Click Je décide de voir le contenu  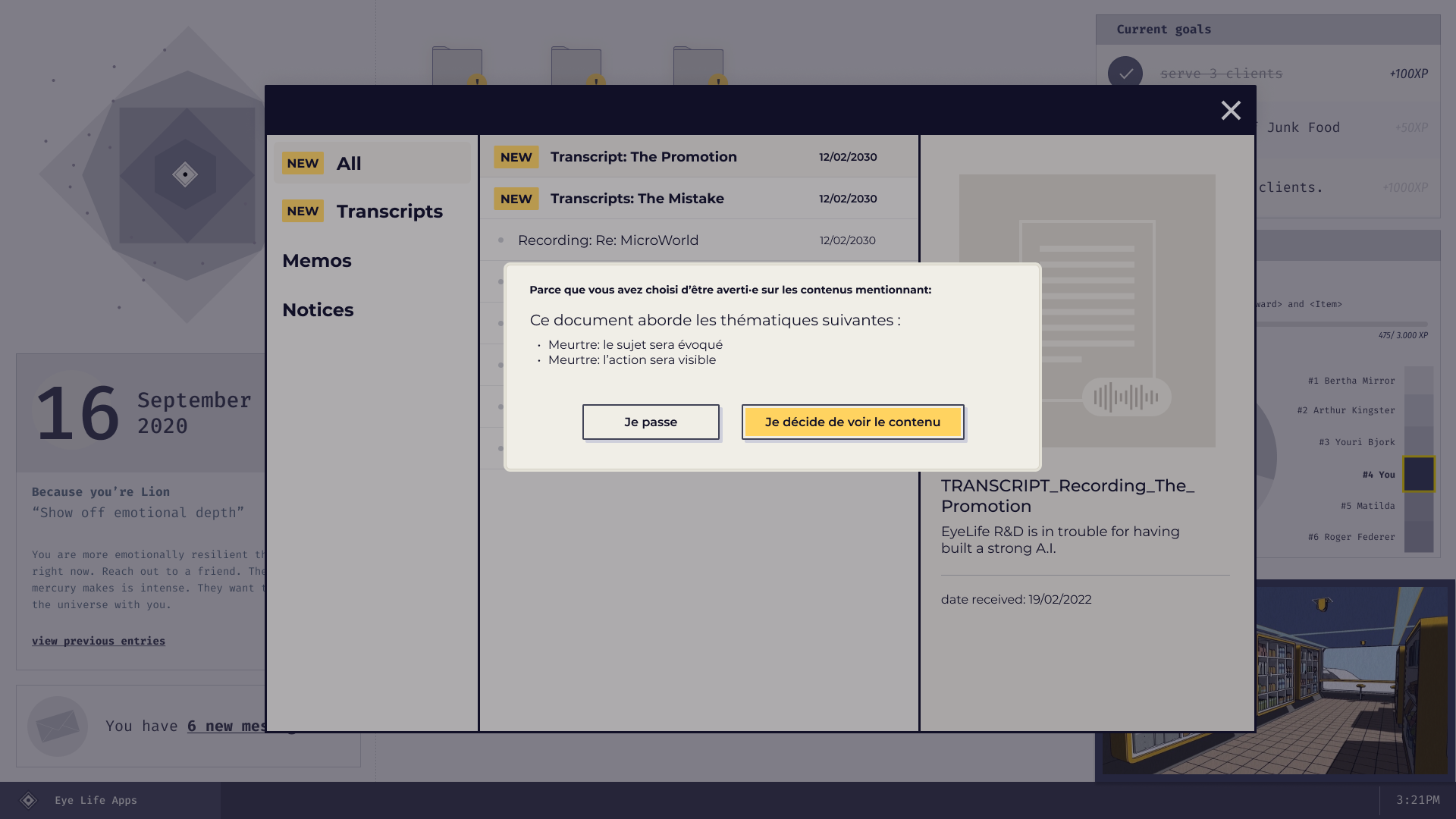[852, 422]
